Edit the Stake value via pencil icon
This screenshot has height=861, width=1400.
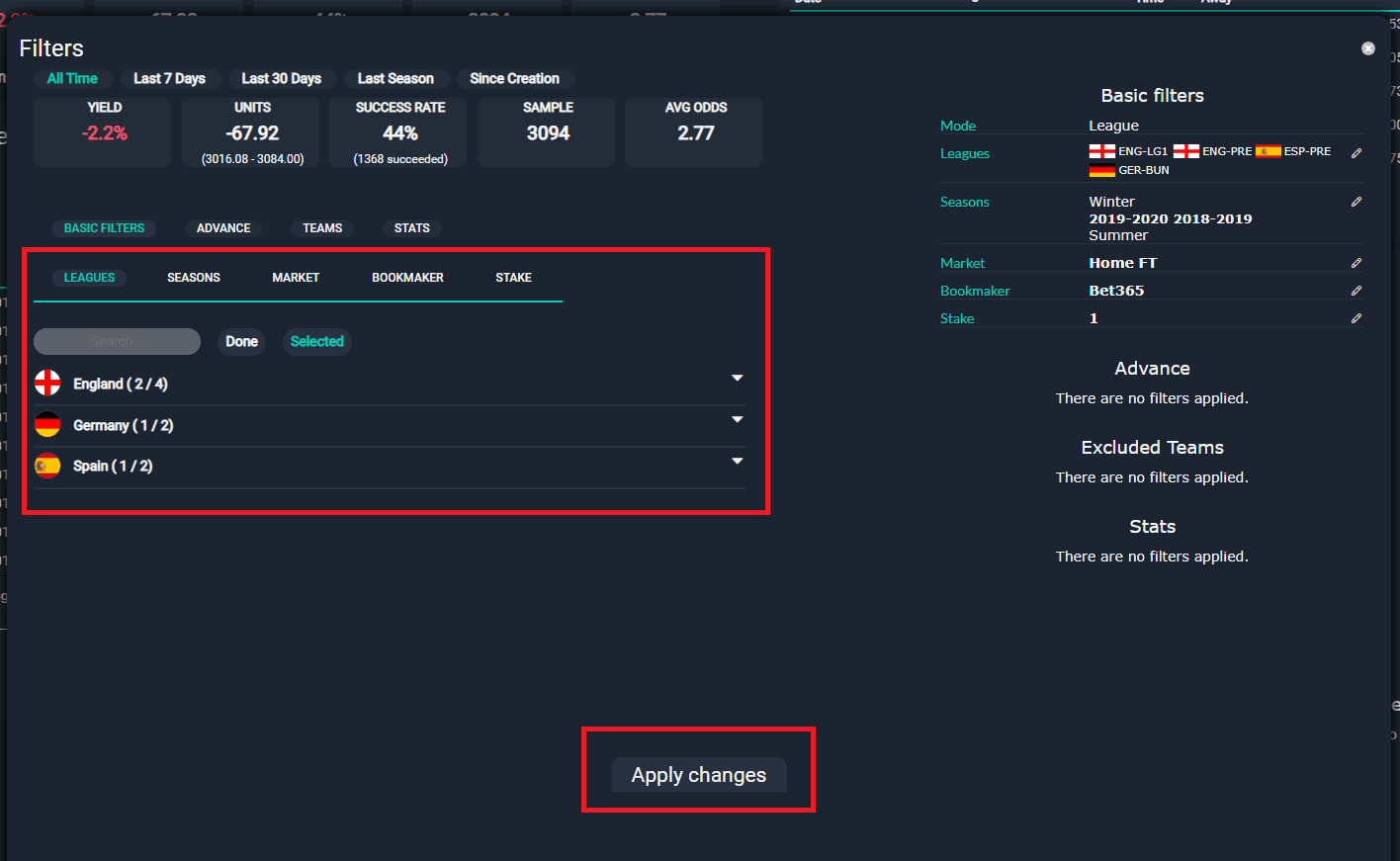pyautogui.click(x=1356, y=318)
